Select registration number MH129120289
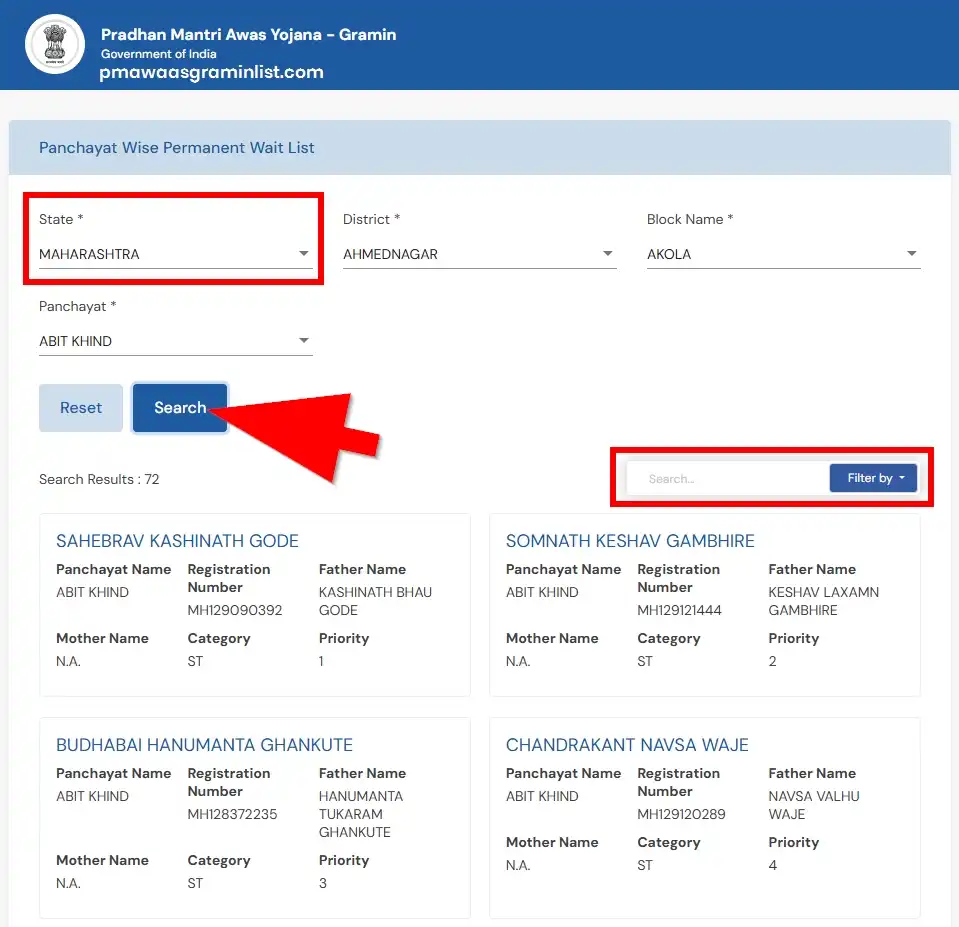Image resolution: width=959 pixels, height=927 pixels. [681, 814]
